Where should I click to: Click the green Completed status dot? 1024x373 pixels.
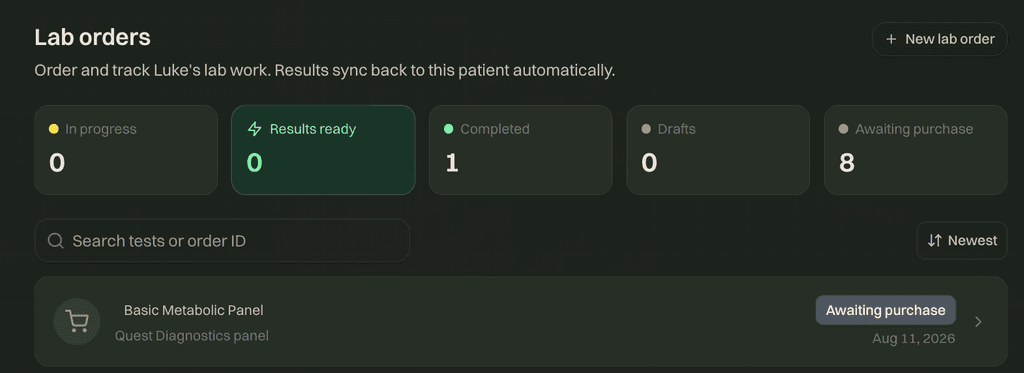pos(449,129)
